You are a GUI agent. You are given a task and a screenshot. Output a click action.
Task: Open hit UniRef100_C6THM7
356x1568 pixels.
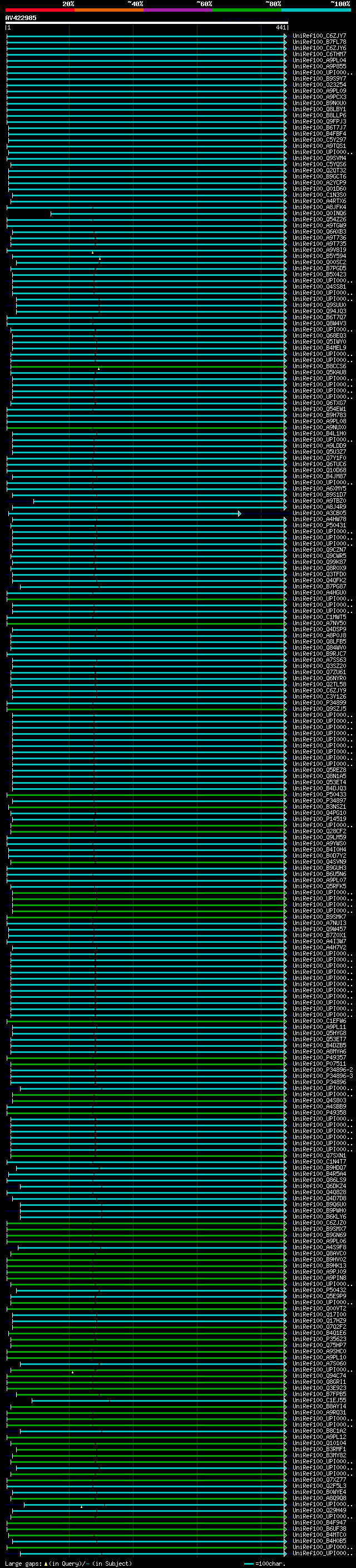point(319,54)
